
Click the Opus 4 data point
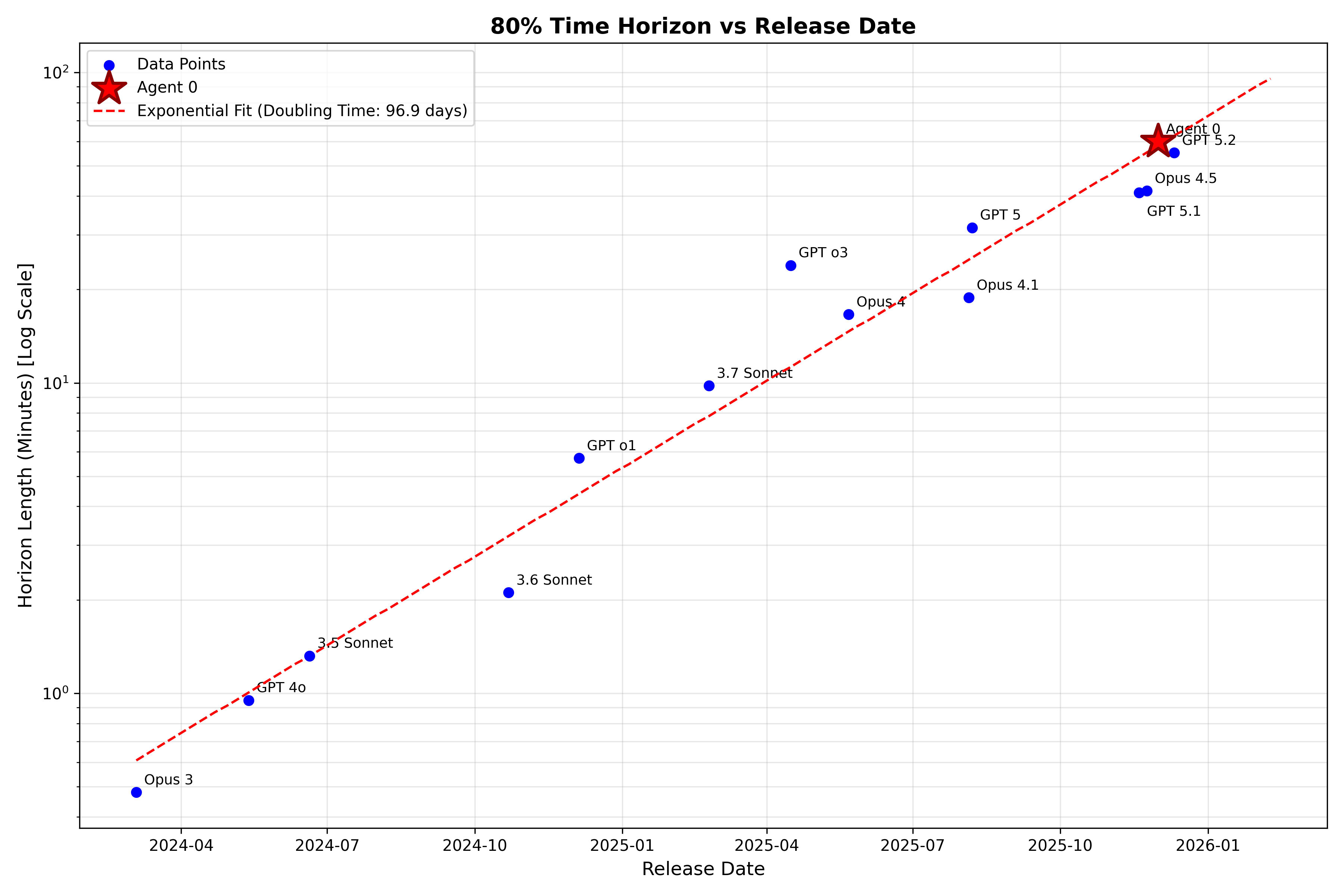tap(849, 314)
